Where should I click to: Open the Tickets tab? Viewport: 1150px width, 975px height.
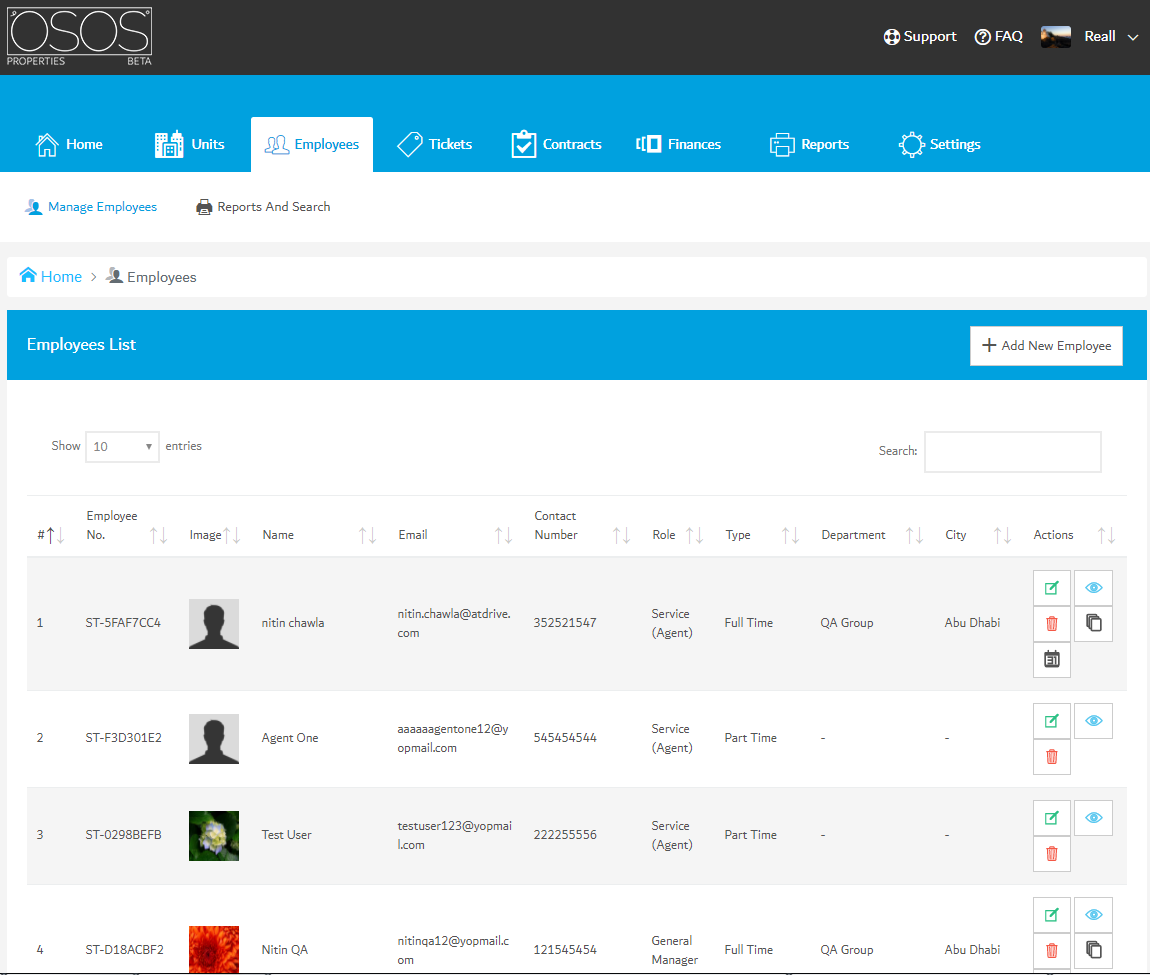pos(434,145)
